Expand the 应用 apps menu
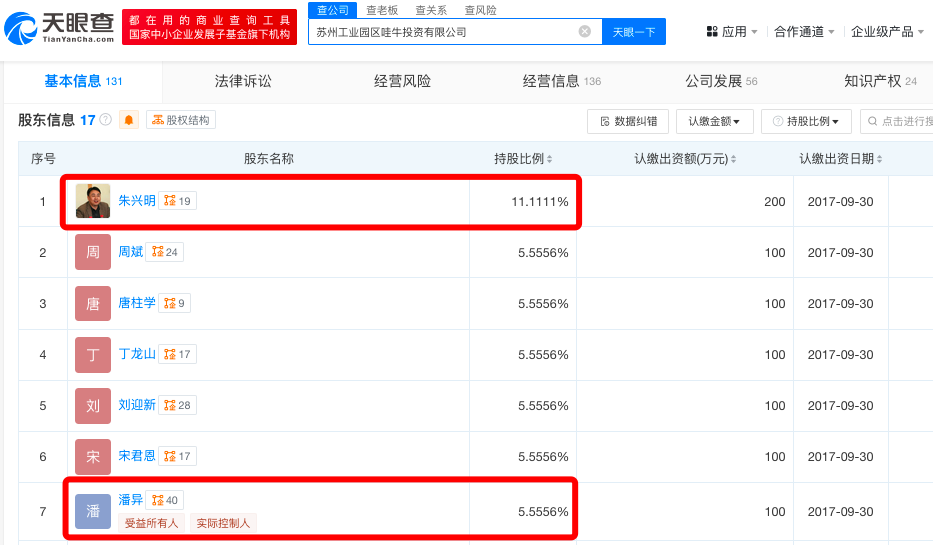This screenshot has height=545, width=933. (x=732, y=32)
